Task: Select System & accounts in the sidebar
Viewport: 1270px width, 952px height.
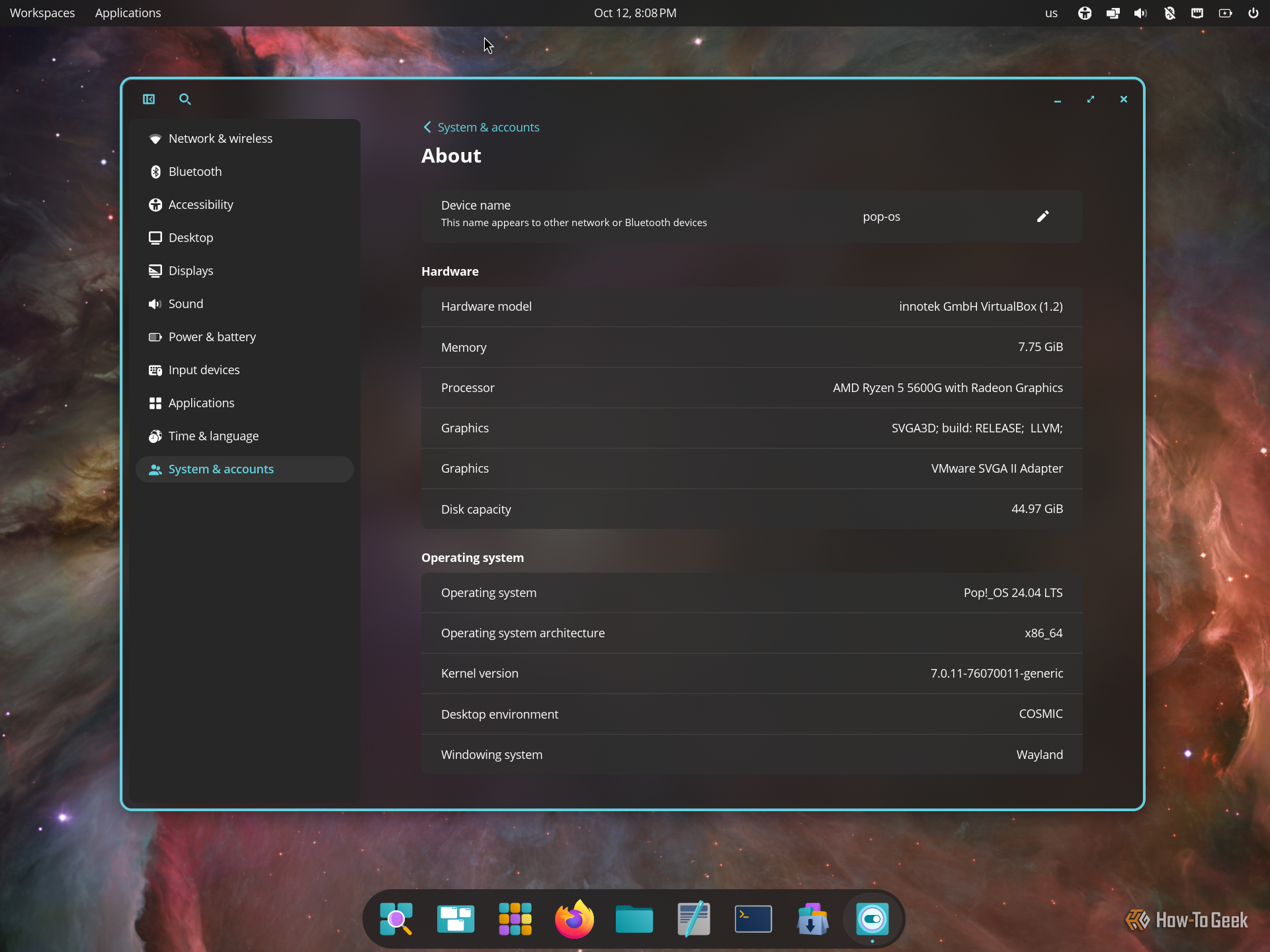Action: click(x=245, y=469)
